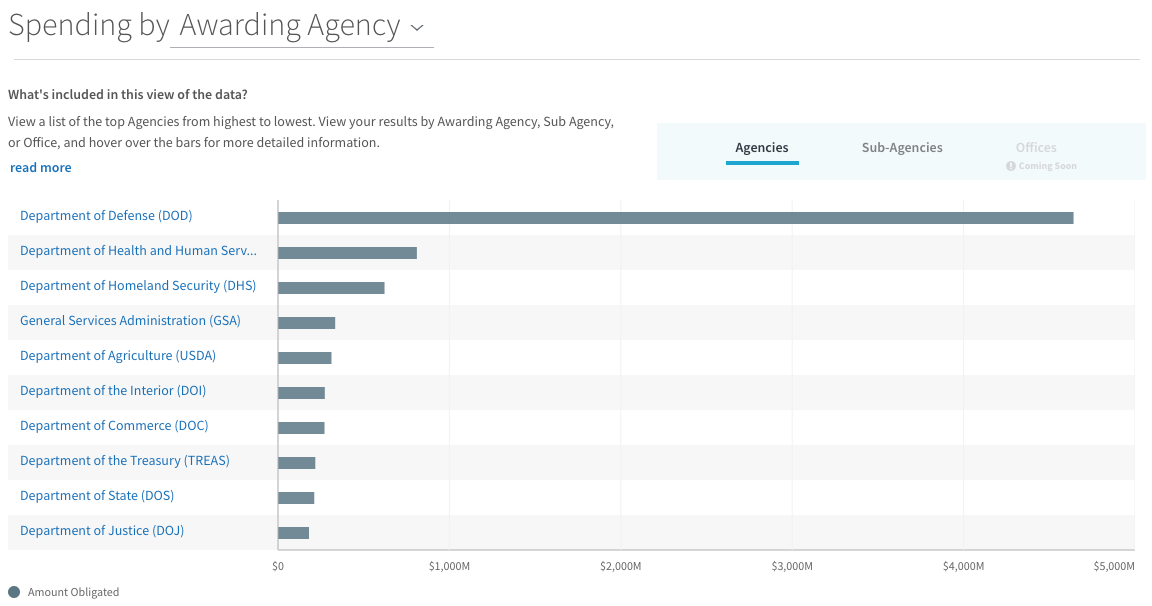Open Department of Commerce (DOC) link
The image size is (1152, 606).
pyautogui.click(x=114, y=426)
